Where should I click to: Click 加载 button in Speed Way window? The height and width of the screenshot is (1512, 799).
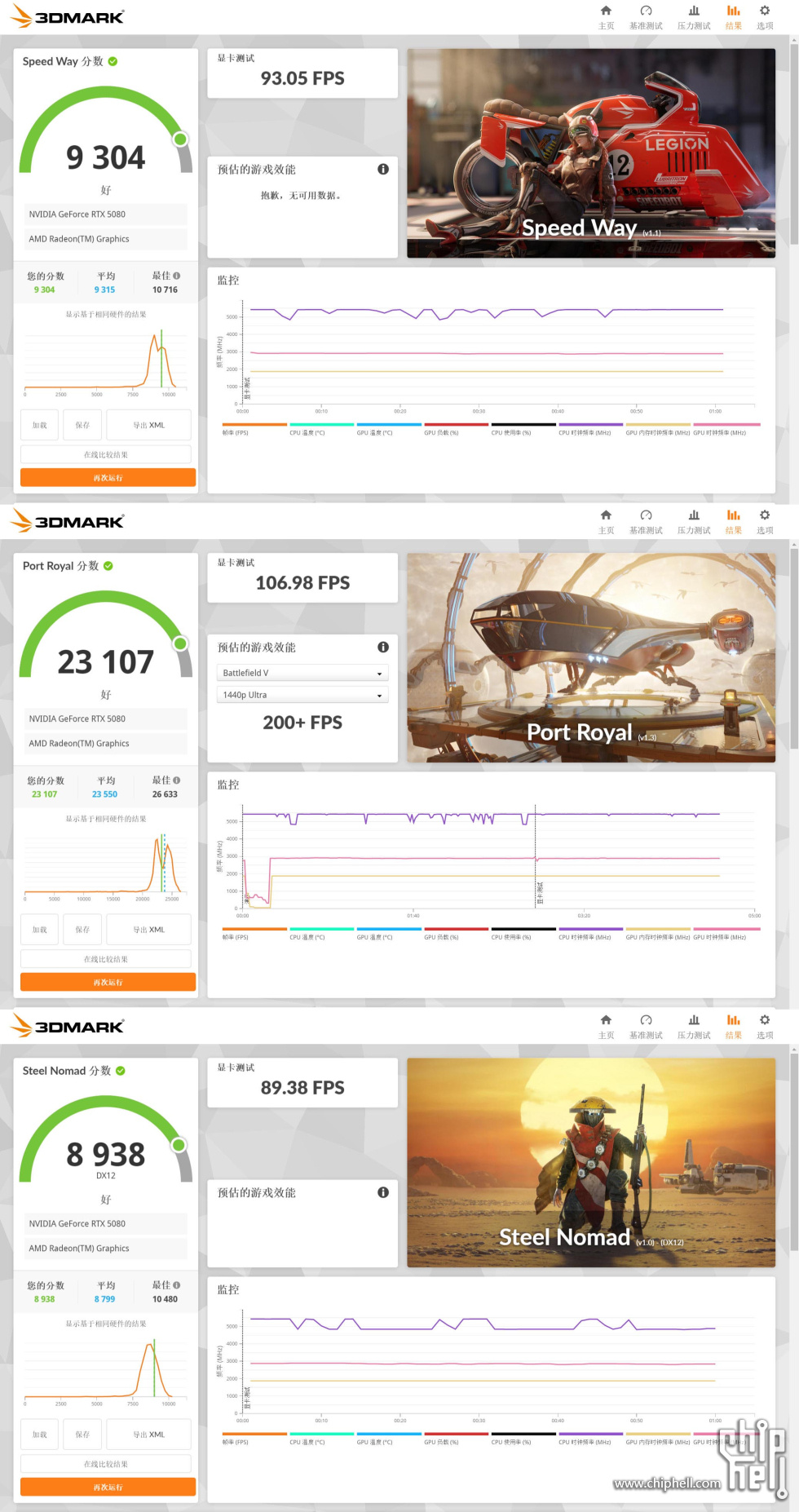tap(39, 425)
